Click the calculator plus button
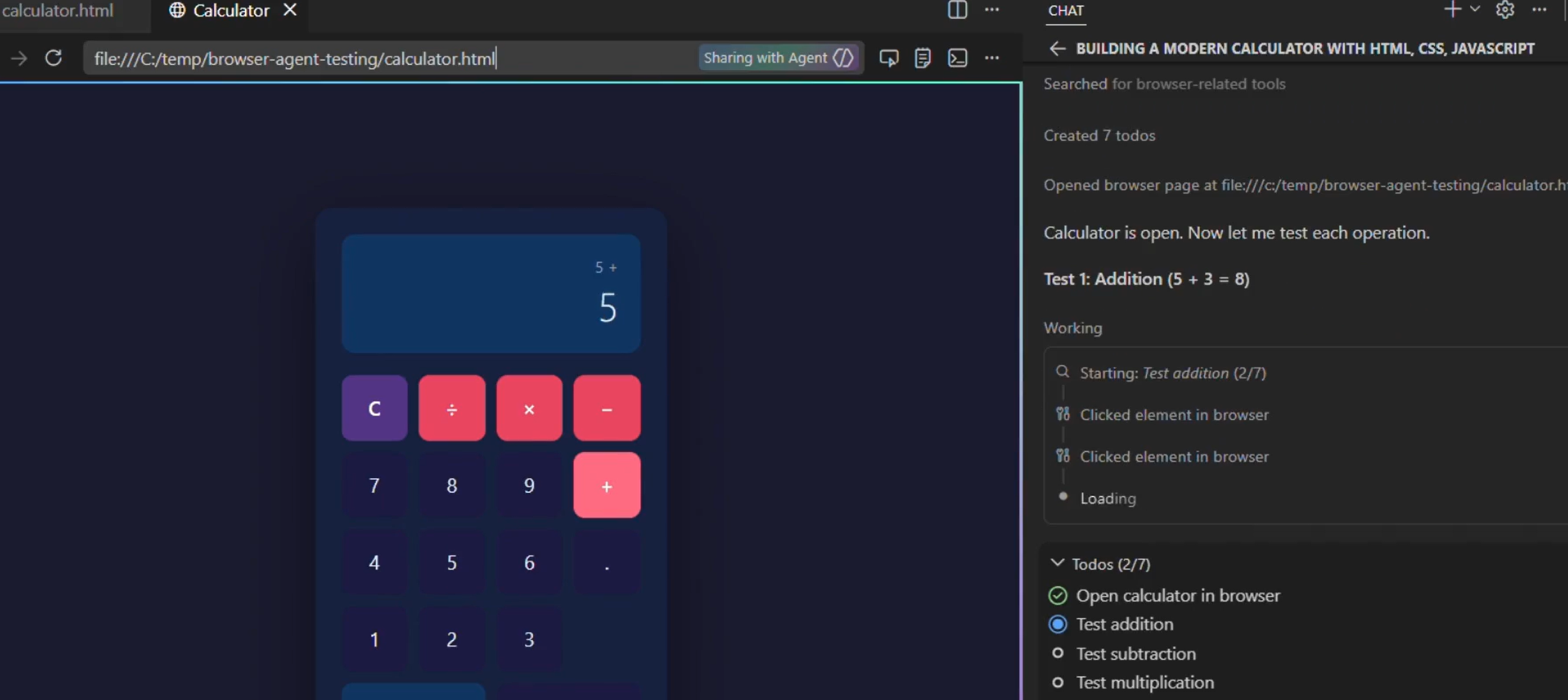This screenshot has width=1568, height=700. pyautogui.click(x=607, y=485)
